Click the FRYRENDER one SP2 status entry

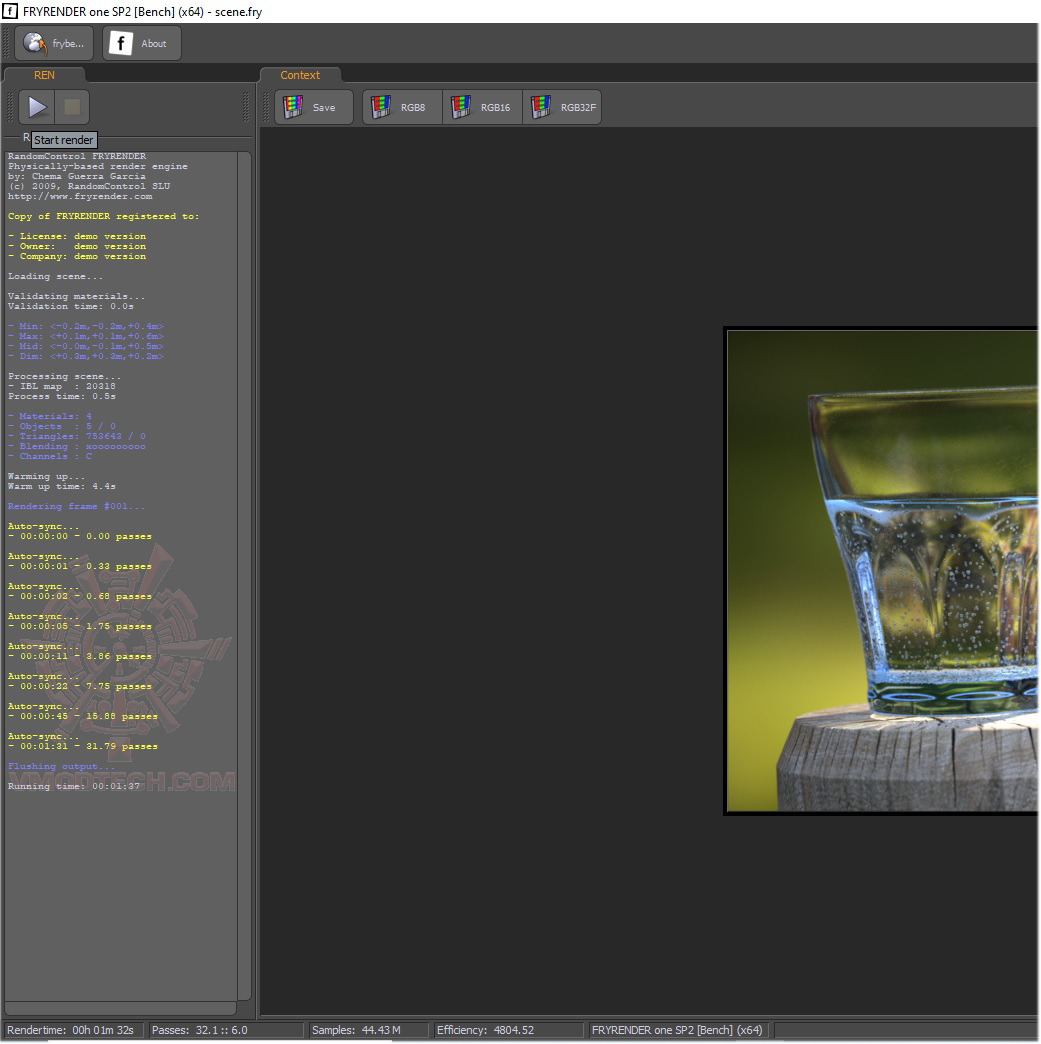pos(677,1030)
